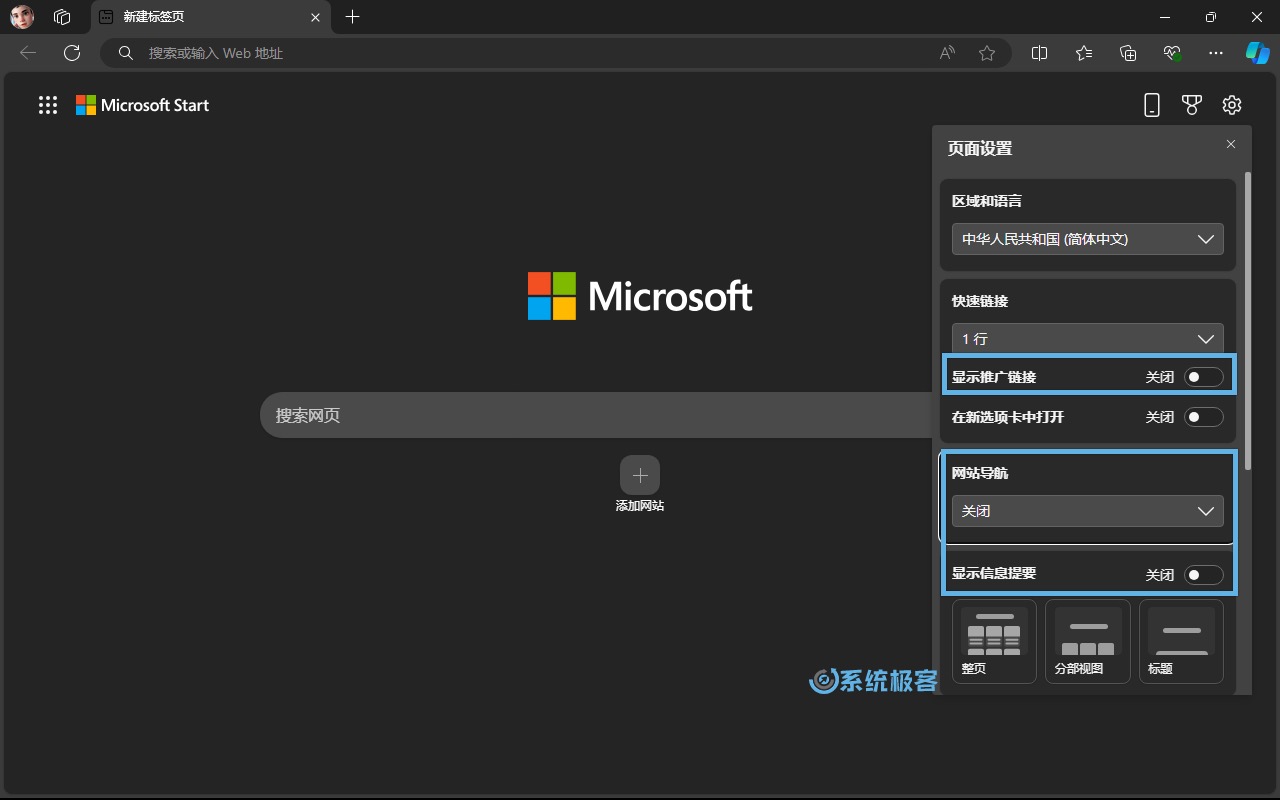
Task: Toggle 在新选项卡中打开 switch
Action: click(1204, 417)
